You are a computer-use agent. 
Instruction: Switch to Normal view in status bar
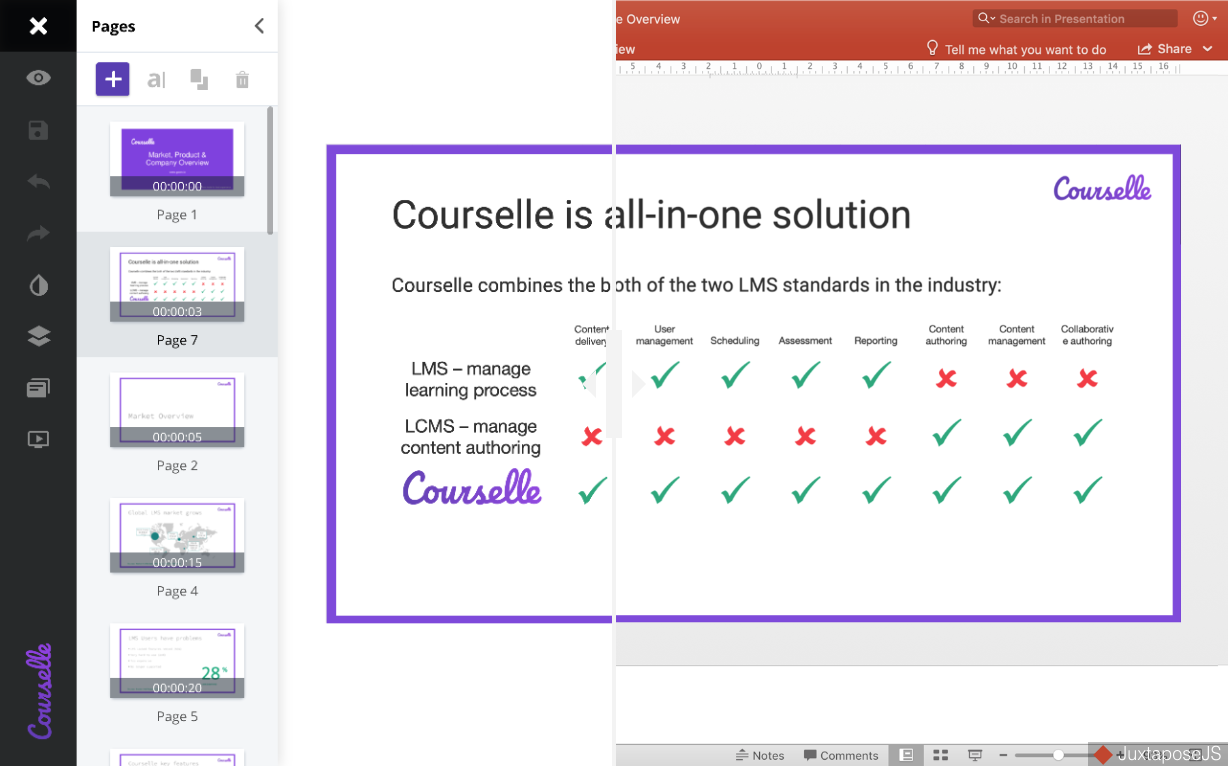[906, 755]
